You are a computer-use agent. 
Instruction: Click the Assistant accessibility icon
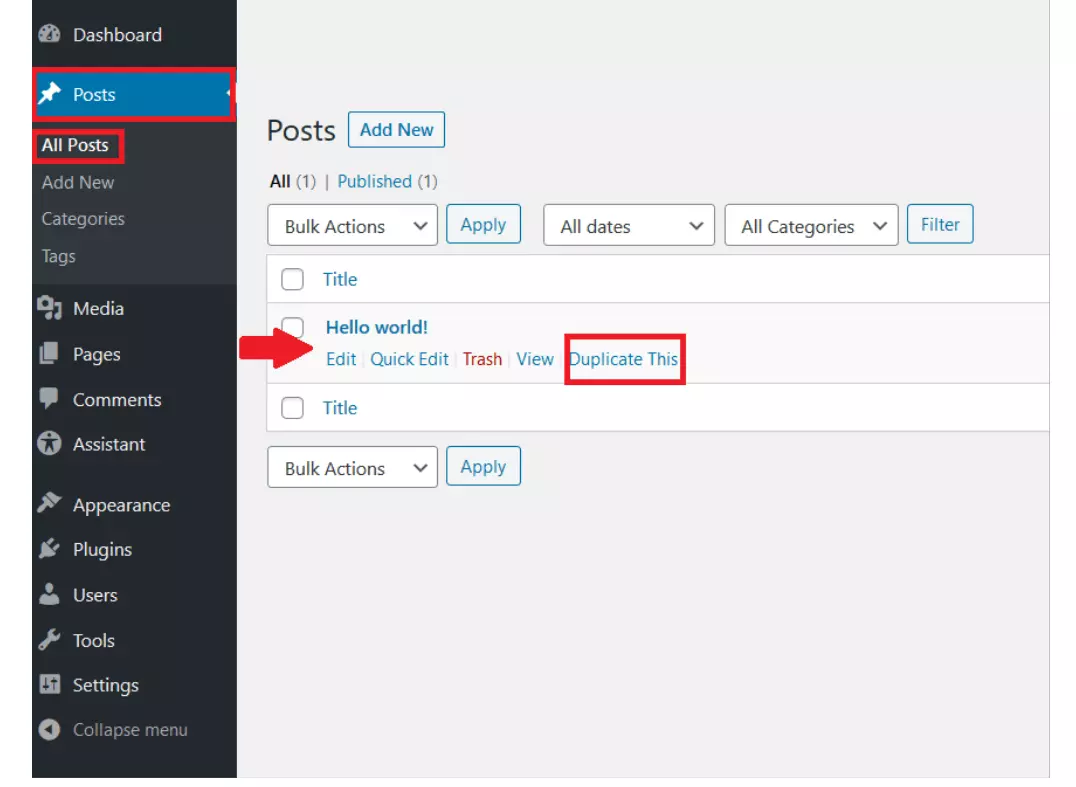pos(49,444)
